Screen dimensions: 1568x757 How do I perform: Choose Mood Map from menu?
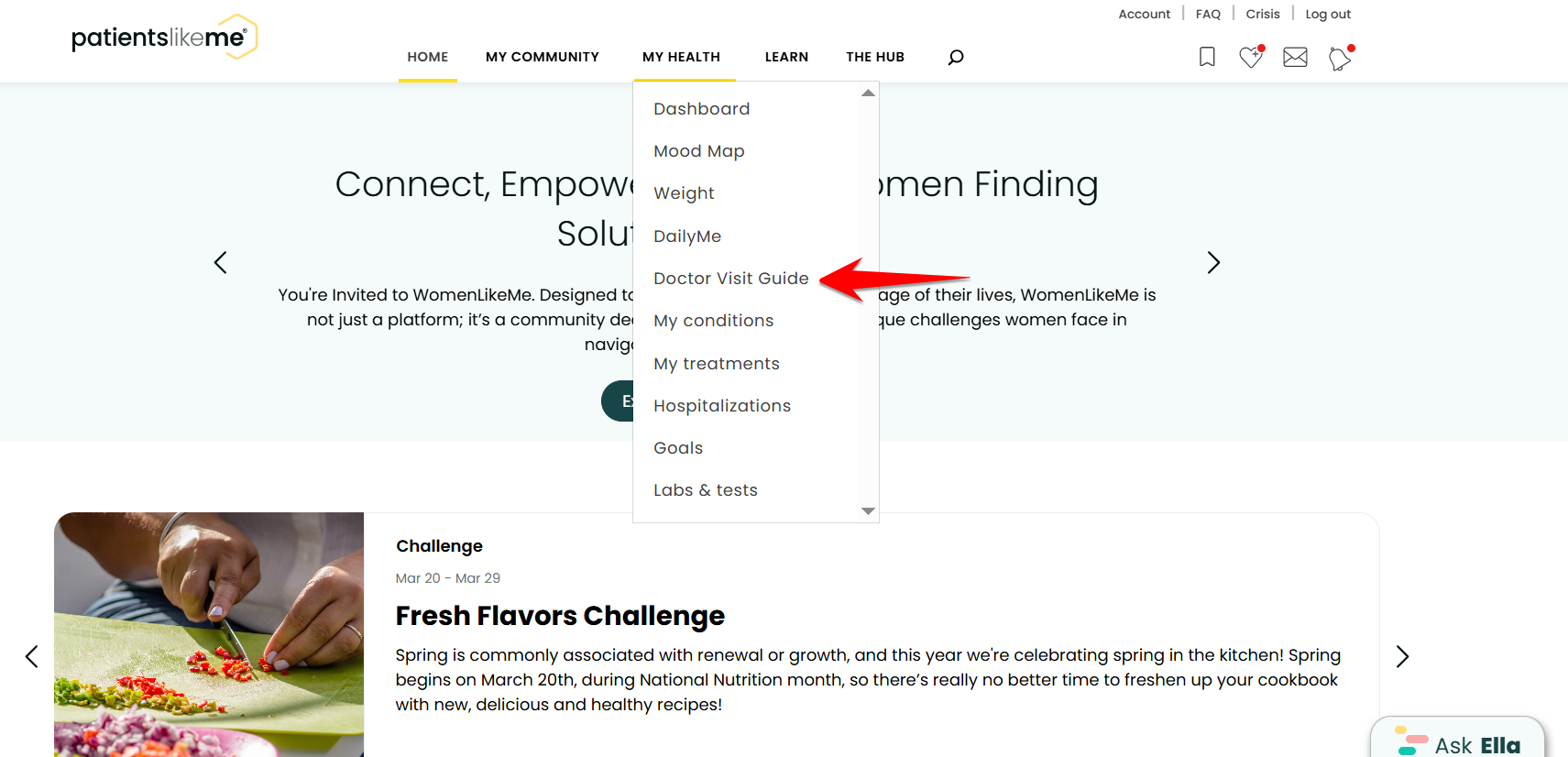698,151
